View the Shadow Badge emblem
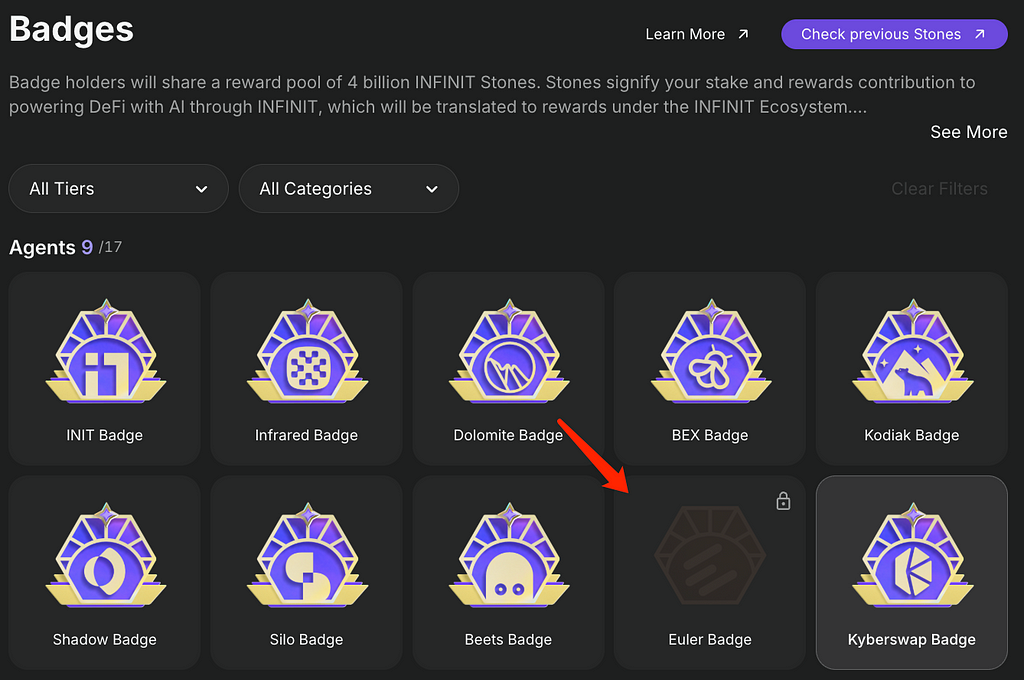This screenshot has height=680, width=1024. point(105,555)
